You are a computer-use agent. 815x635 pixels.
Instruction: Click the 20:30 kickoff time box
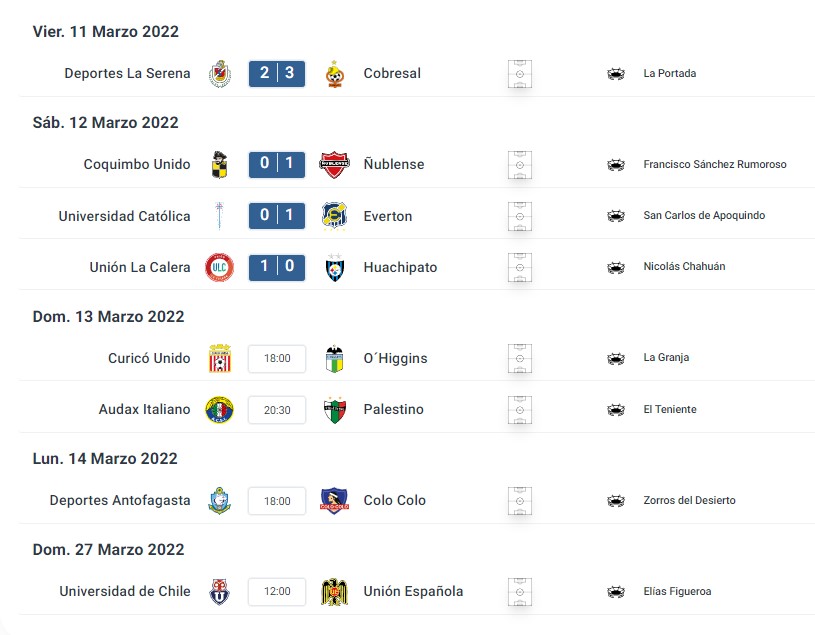pyautogui.click(x=277, y=410)
